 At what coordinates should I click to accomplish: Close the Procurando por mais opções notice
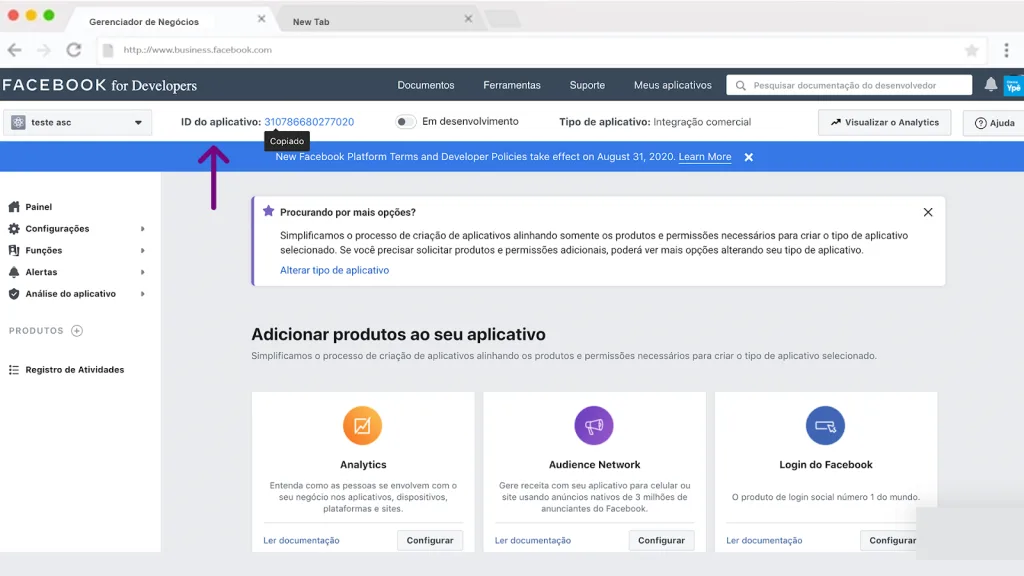(x=928, y=212)
